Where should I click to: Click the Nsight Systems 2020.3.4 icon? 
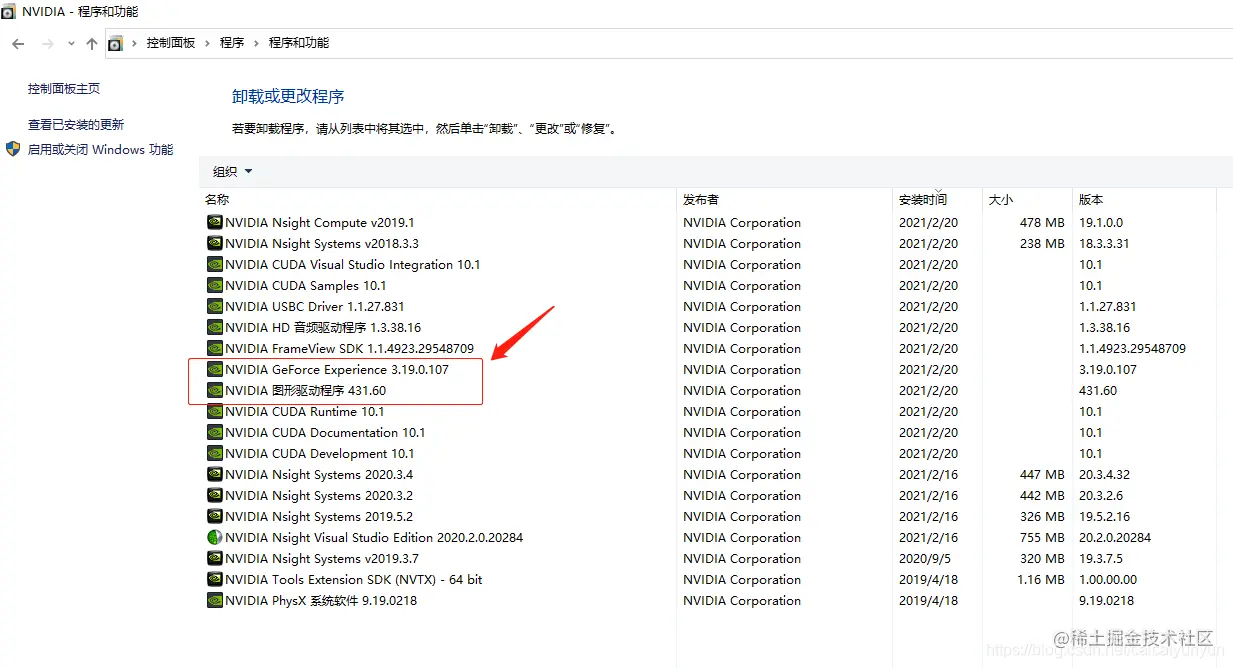click(214, 475)
